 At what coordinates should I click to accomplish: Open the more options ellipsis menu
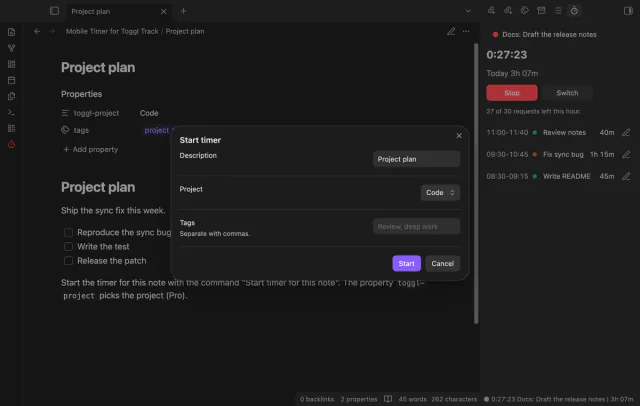(466, 31)
